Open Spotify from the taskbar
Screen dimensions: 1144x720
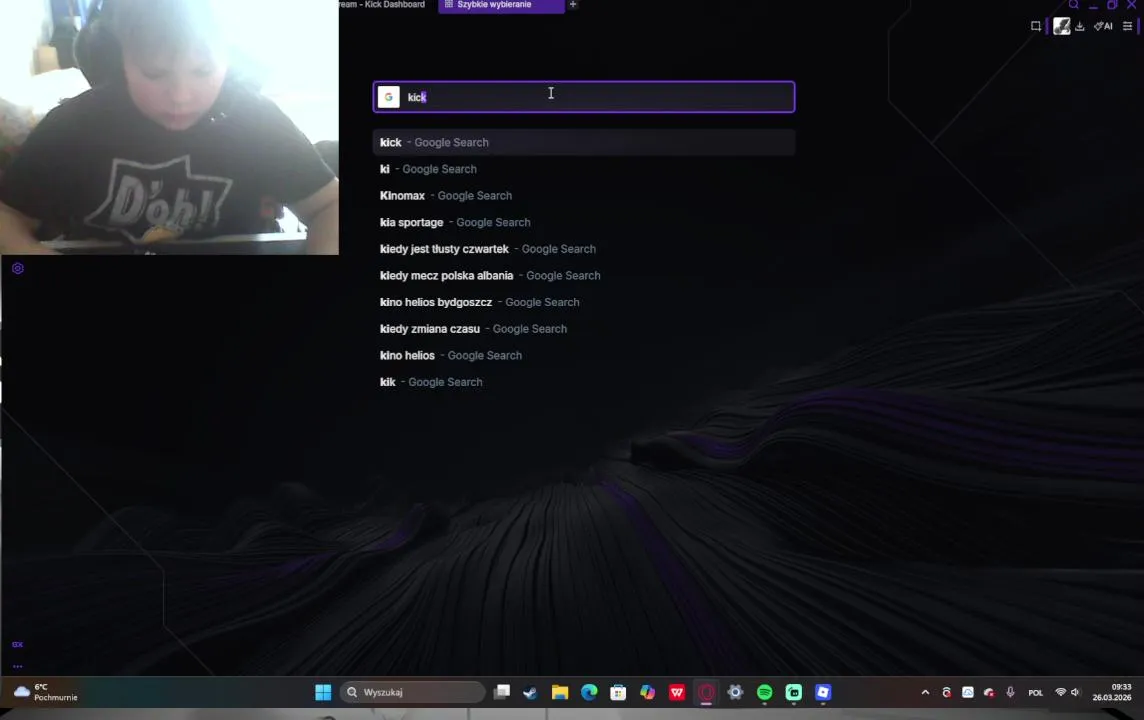[x=765, y=692]
